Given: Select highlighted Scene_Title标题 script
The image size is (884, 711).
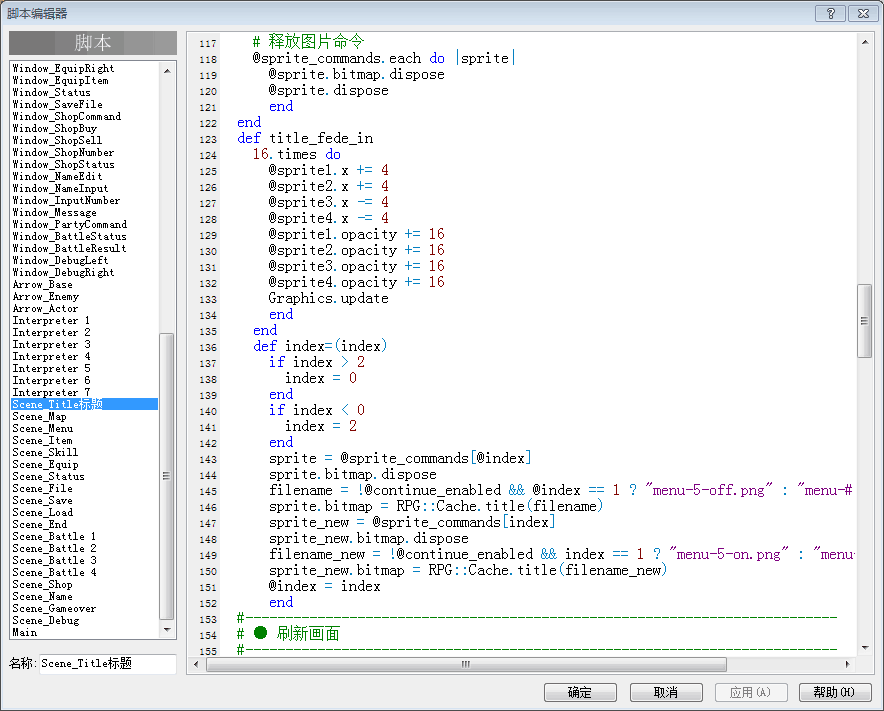Looking at the screenshot, I should [x=85, y=404].
